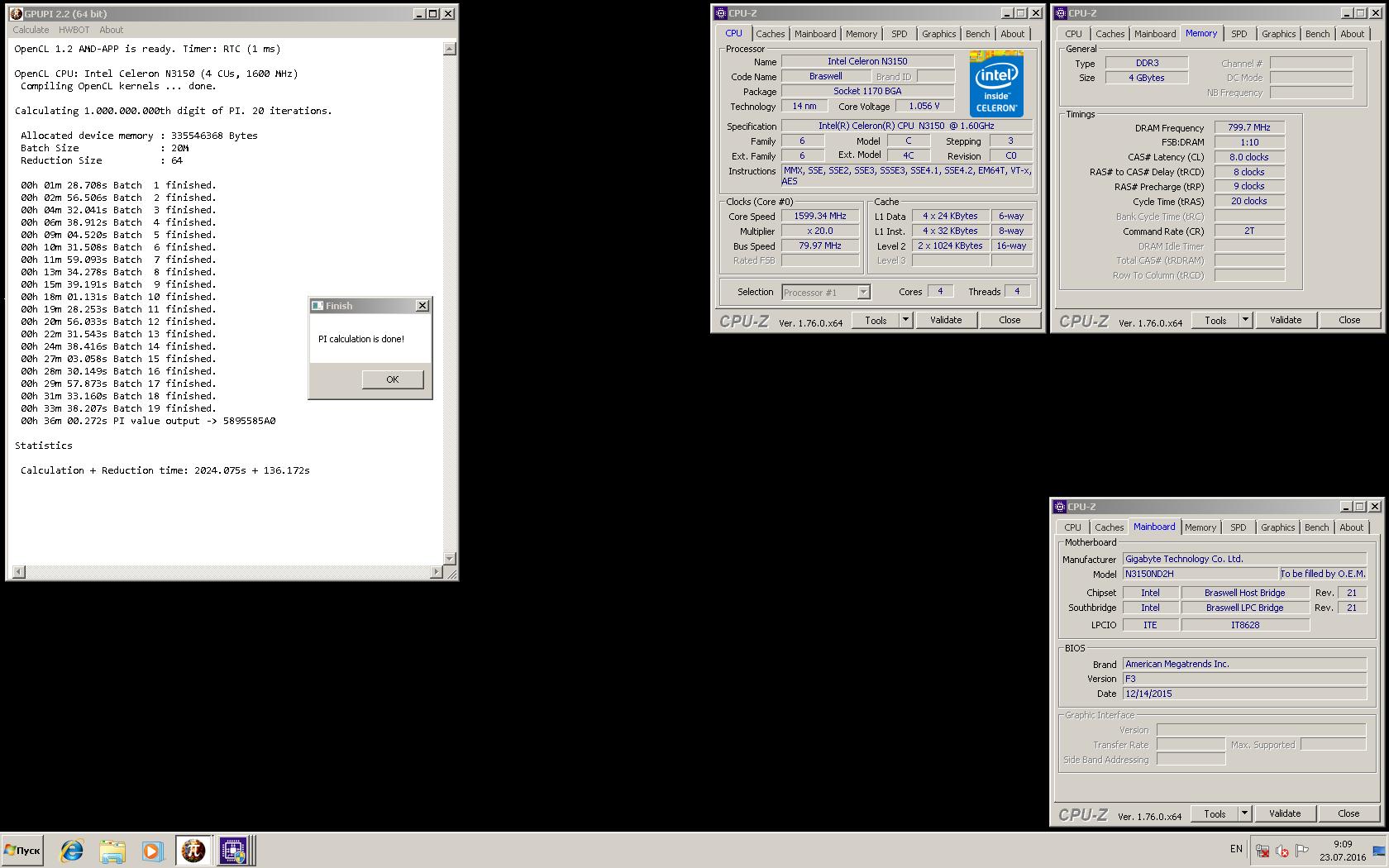Click Validate in the Memory CPU-Z window
Viewport: 1389px width, 868px height.
tap(1286, 321)
